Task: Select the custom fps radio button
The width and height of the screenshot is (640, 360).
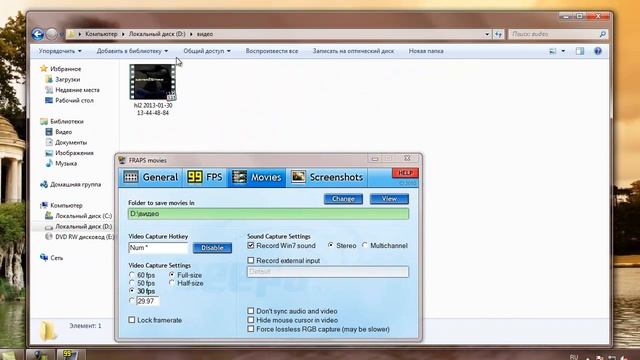Action: tap(131, 301)
